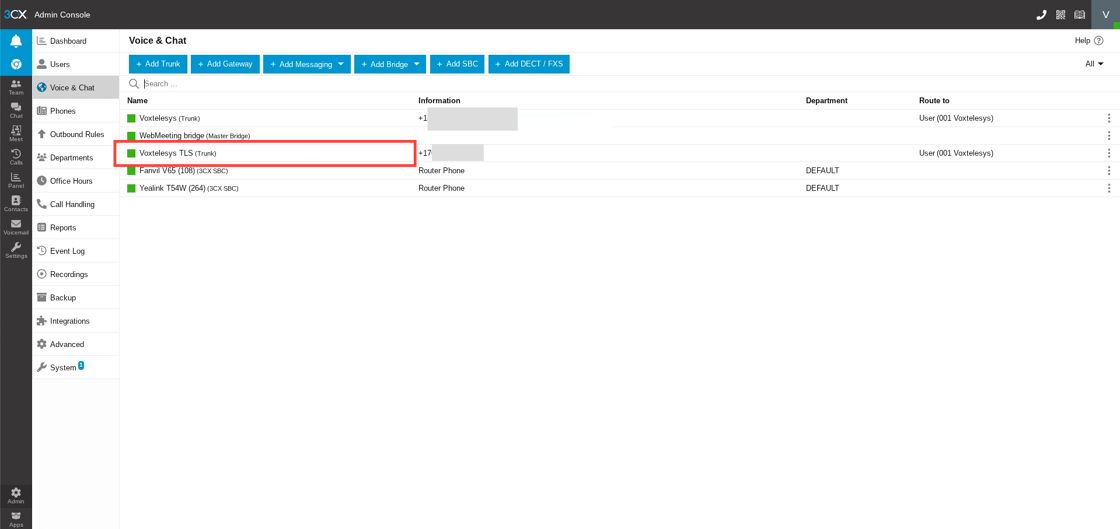The image size is (1120, 529).
Task: Go to Phones in the sidebar
Action: (75, 111)
